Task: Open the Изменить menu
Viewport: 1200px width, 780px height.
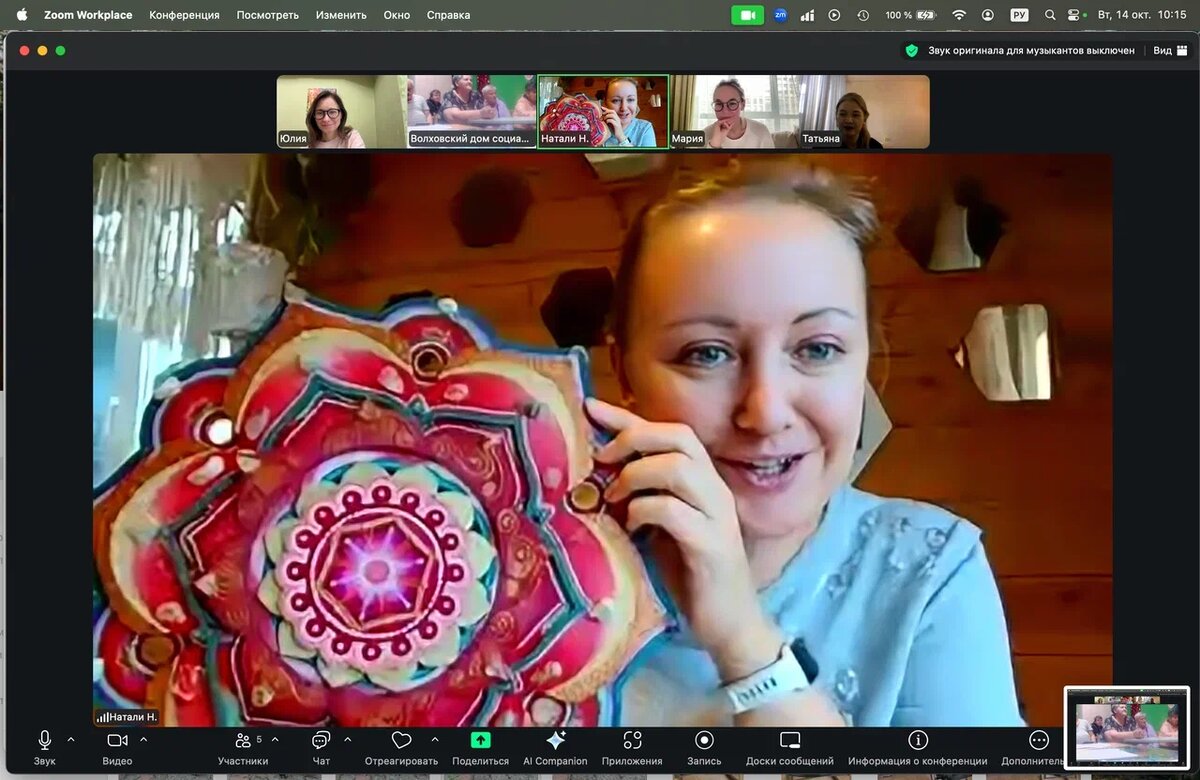Action: click(341, 15)
